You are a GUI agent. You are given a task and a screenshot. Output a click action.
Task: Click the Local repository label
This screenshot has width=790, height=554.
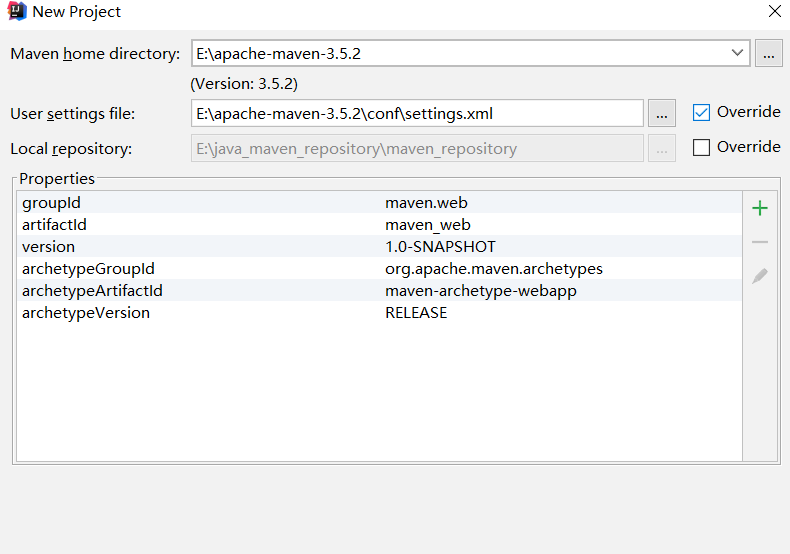(71, 149)
